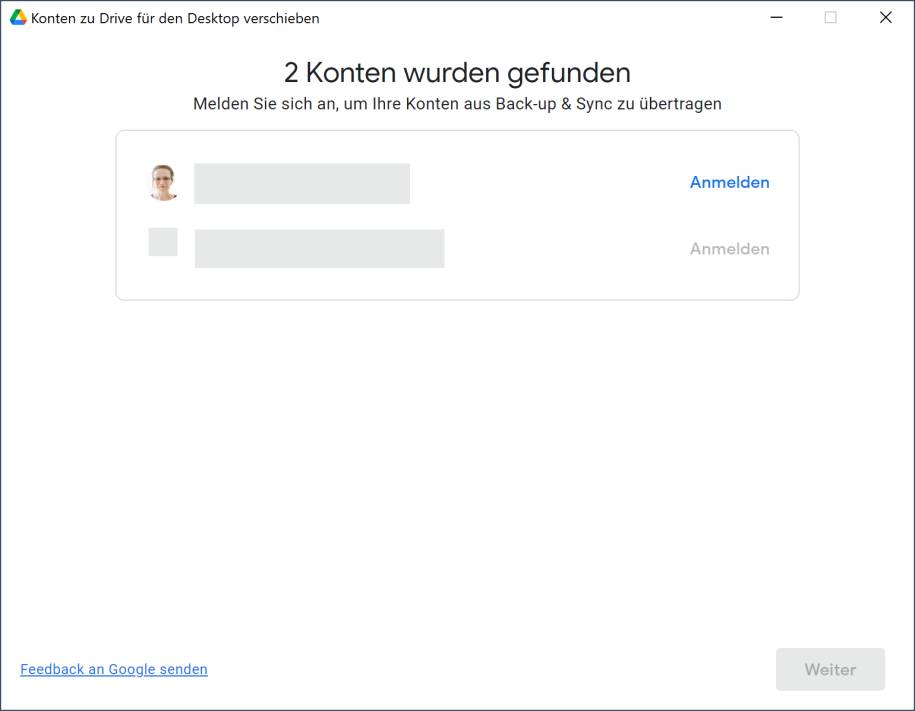
Task: Click the second account's blank avatar placeholder
Action: pyautogui.click(x=163, y=242)
